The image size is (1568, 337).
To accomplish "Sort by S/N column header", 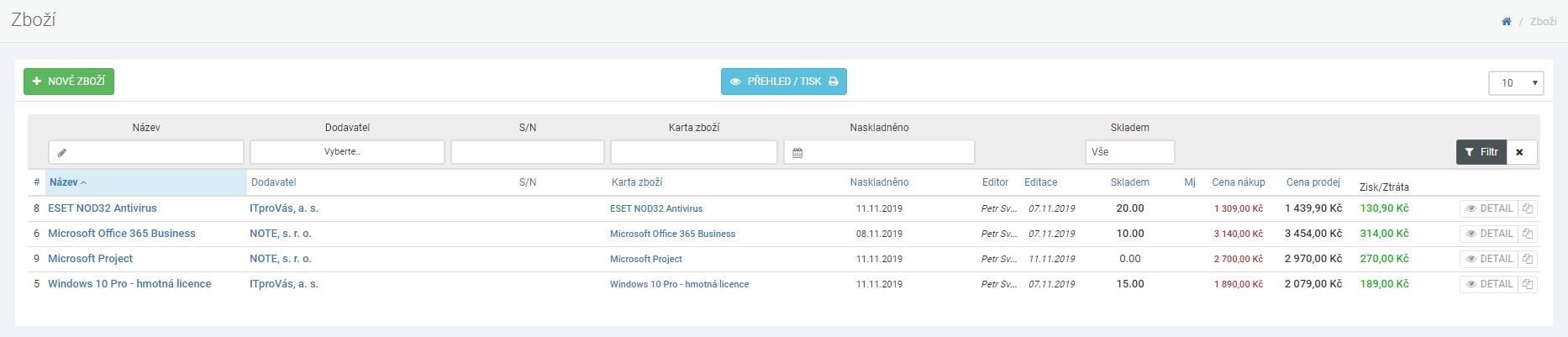I will pos(528,182).
